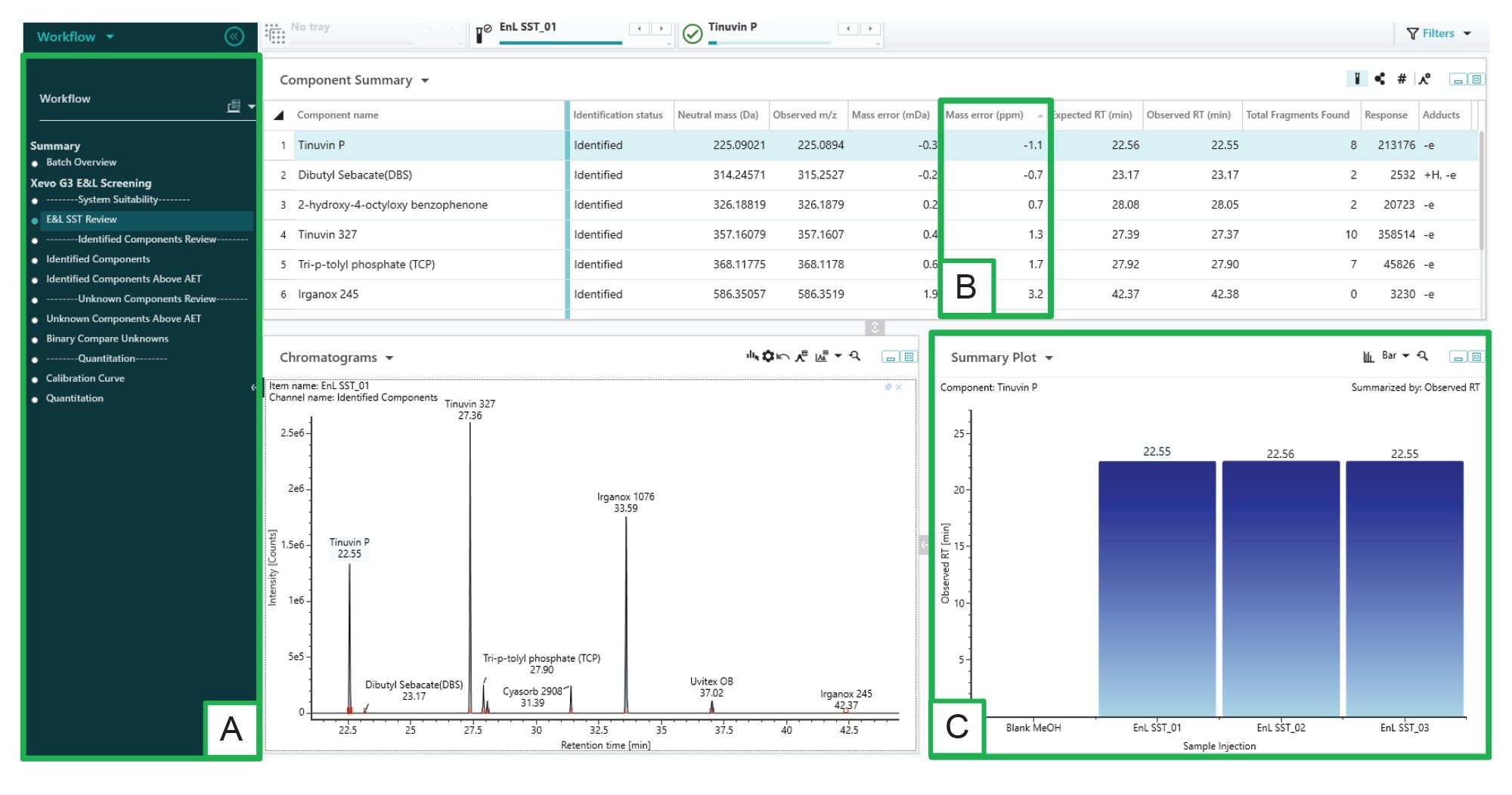
Task: Go to previous component before Tinuvin P
Action: (x=848, y=29)
